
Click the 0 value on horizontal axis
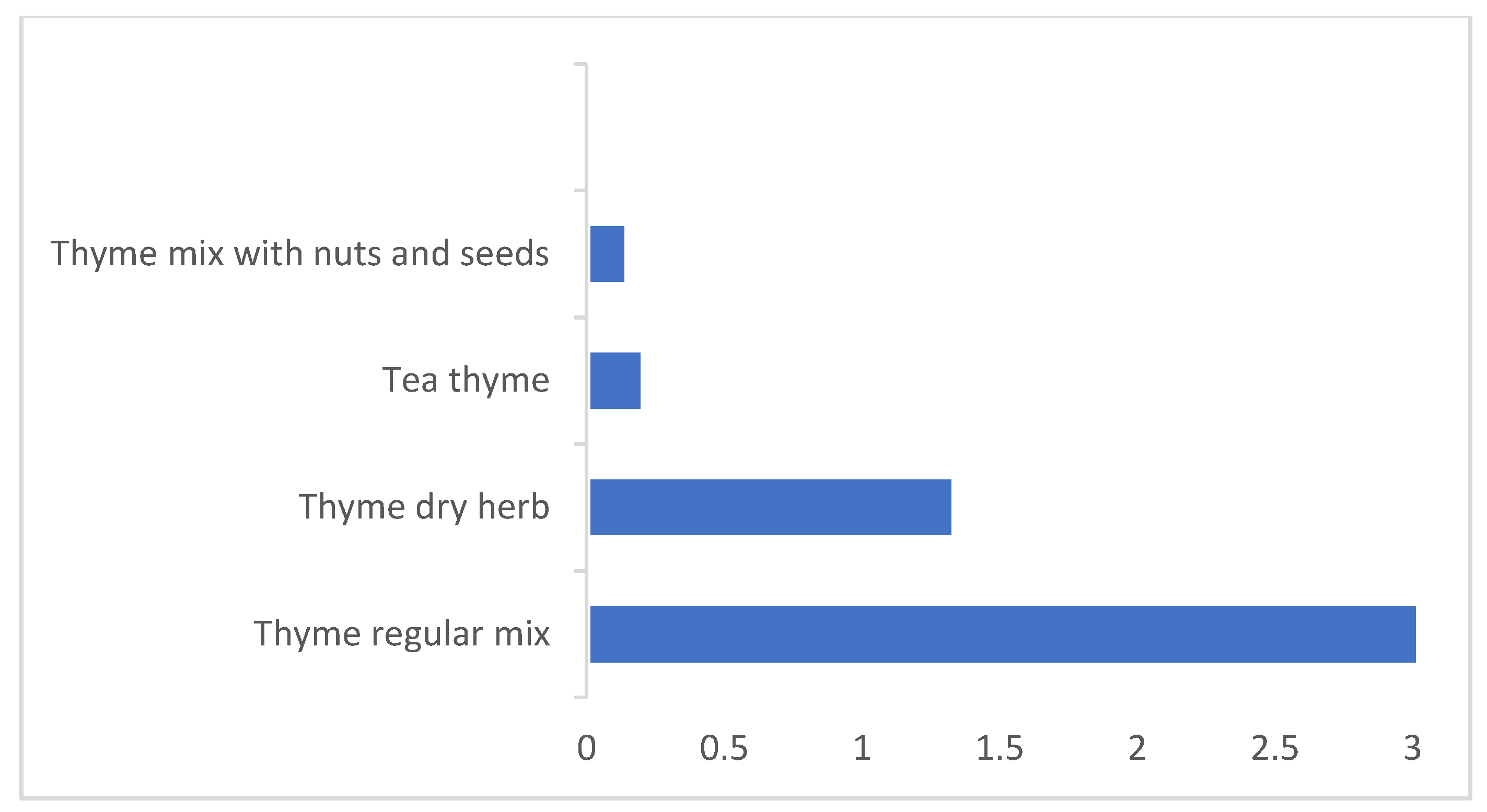[x=586, y=748]
